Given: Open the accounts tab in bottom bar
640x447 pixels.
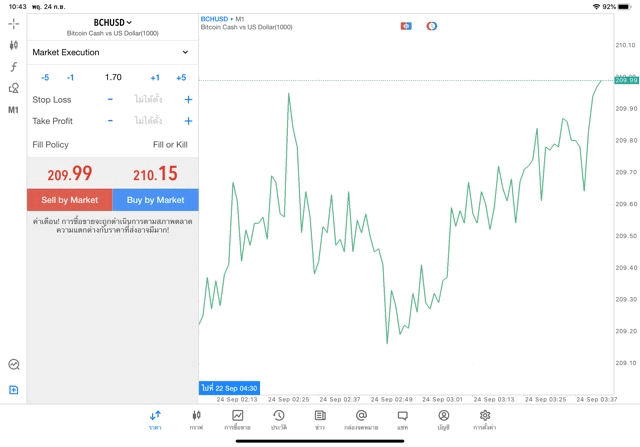Looking at the screenshot, I should point(444,420).
